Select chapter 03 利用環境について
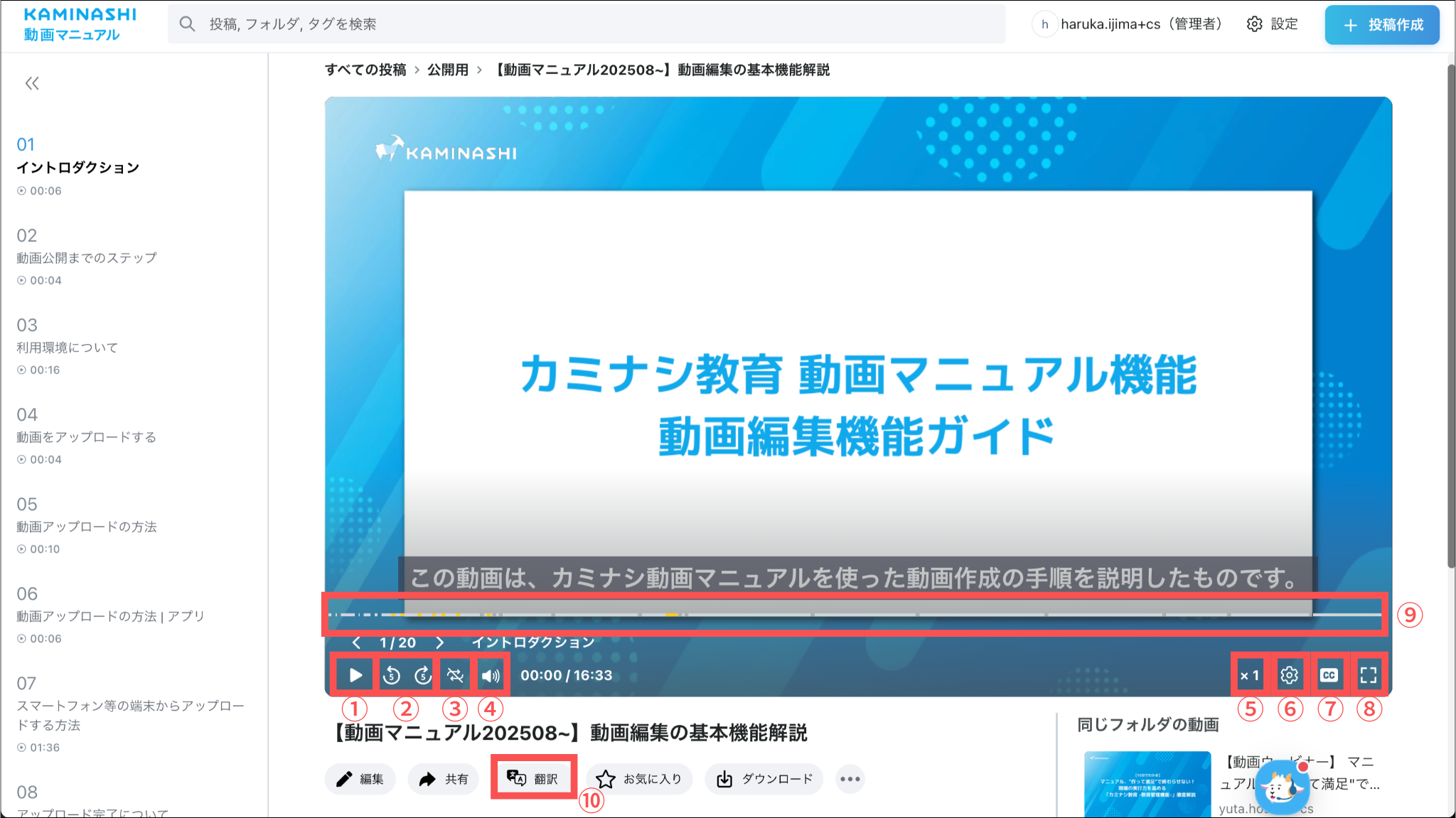 point(68,347)
